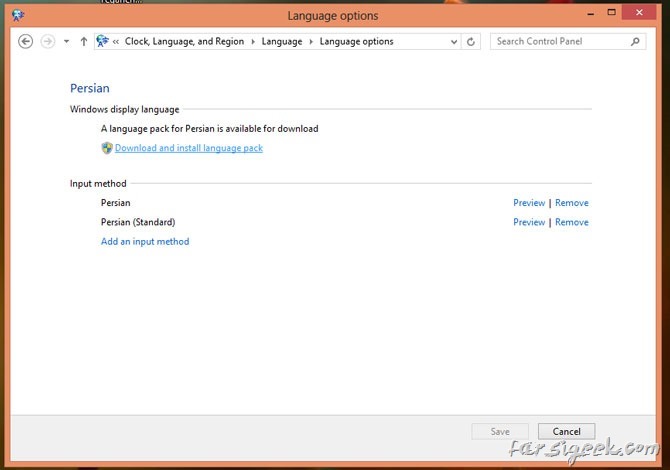Refresh the Language options page
The image size is (670, 470).
(x=471, y=41)
